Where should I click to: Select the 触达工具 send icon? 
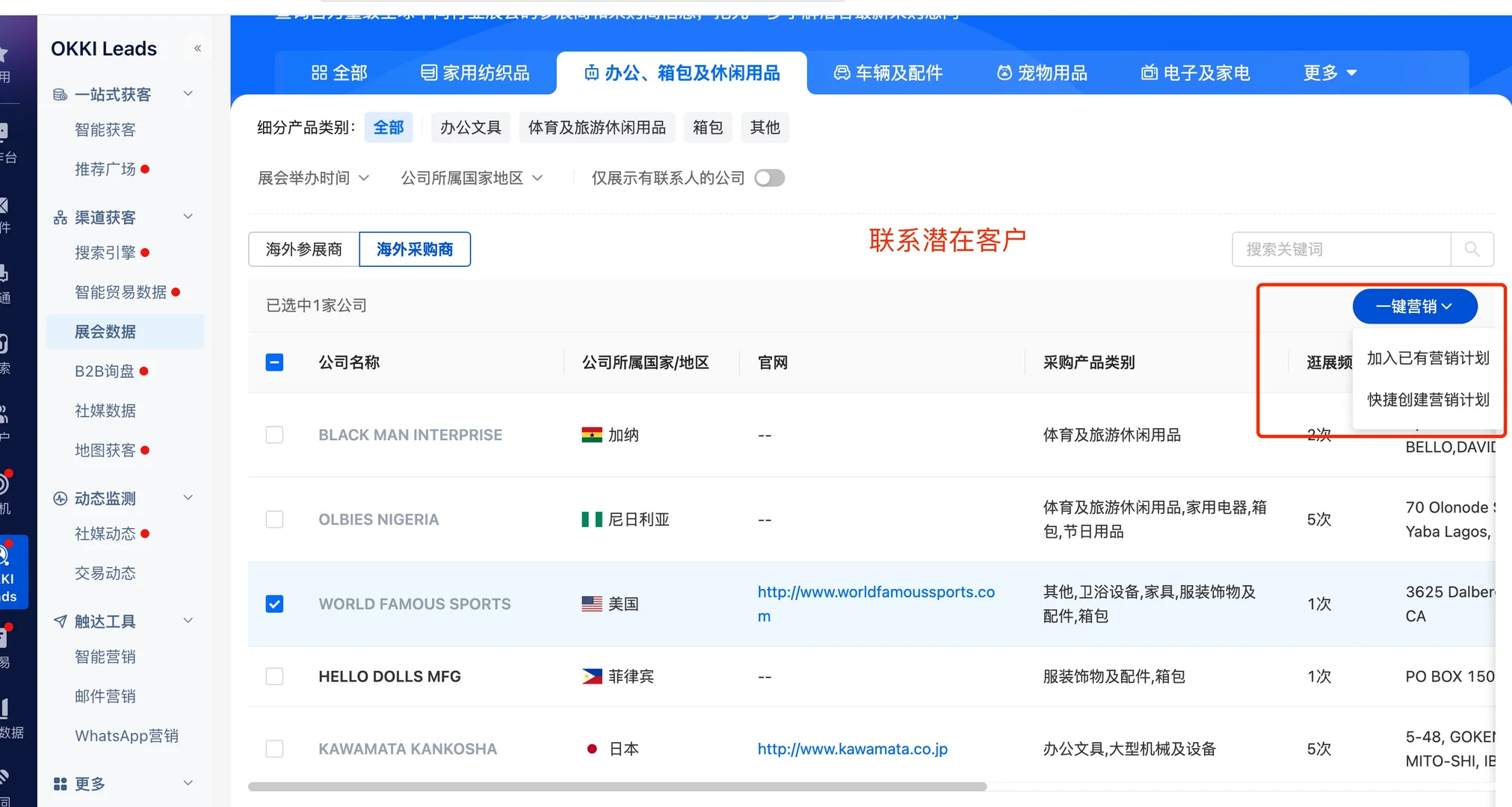click(x=60, y=621)
